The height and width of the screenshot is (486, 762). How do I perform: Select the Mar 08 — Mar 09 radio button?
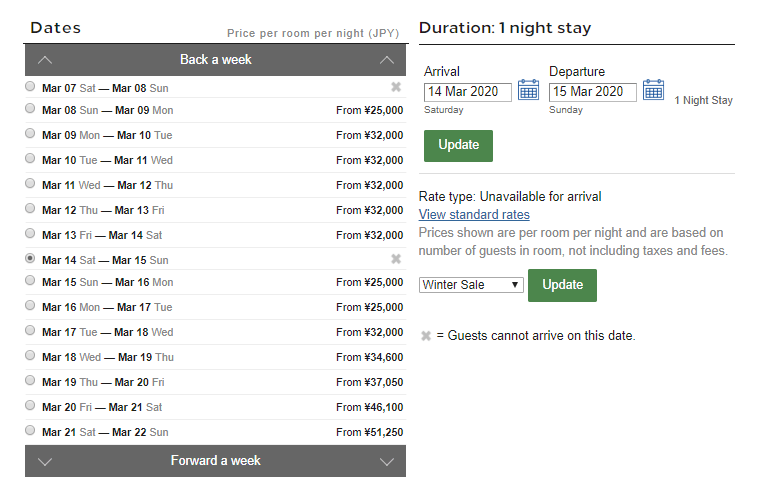pos(30,109)
